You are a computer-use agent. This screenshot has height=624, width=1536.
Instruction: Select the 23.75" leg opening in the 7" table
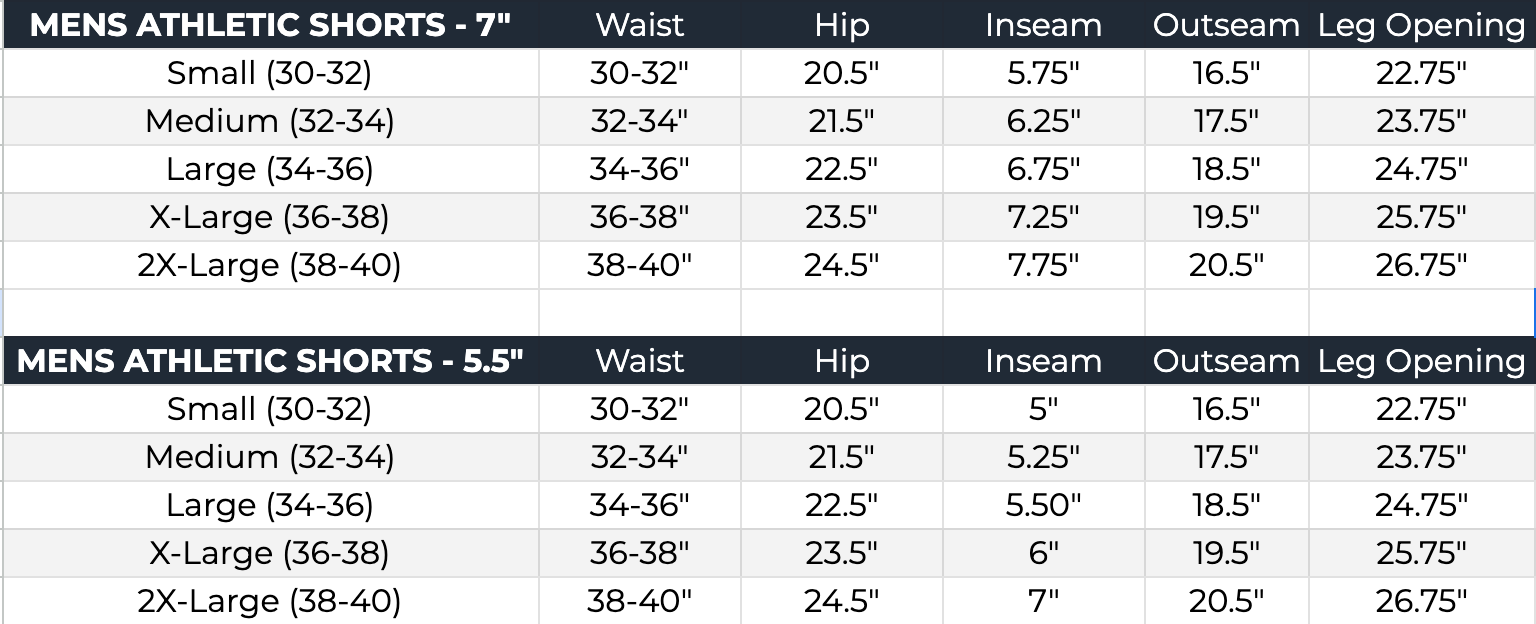pyautogui.click(x=1421, y=121)
